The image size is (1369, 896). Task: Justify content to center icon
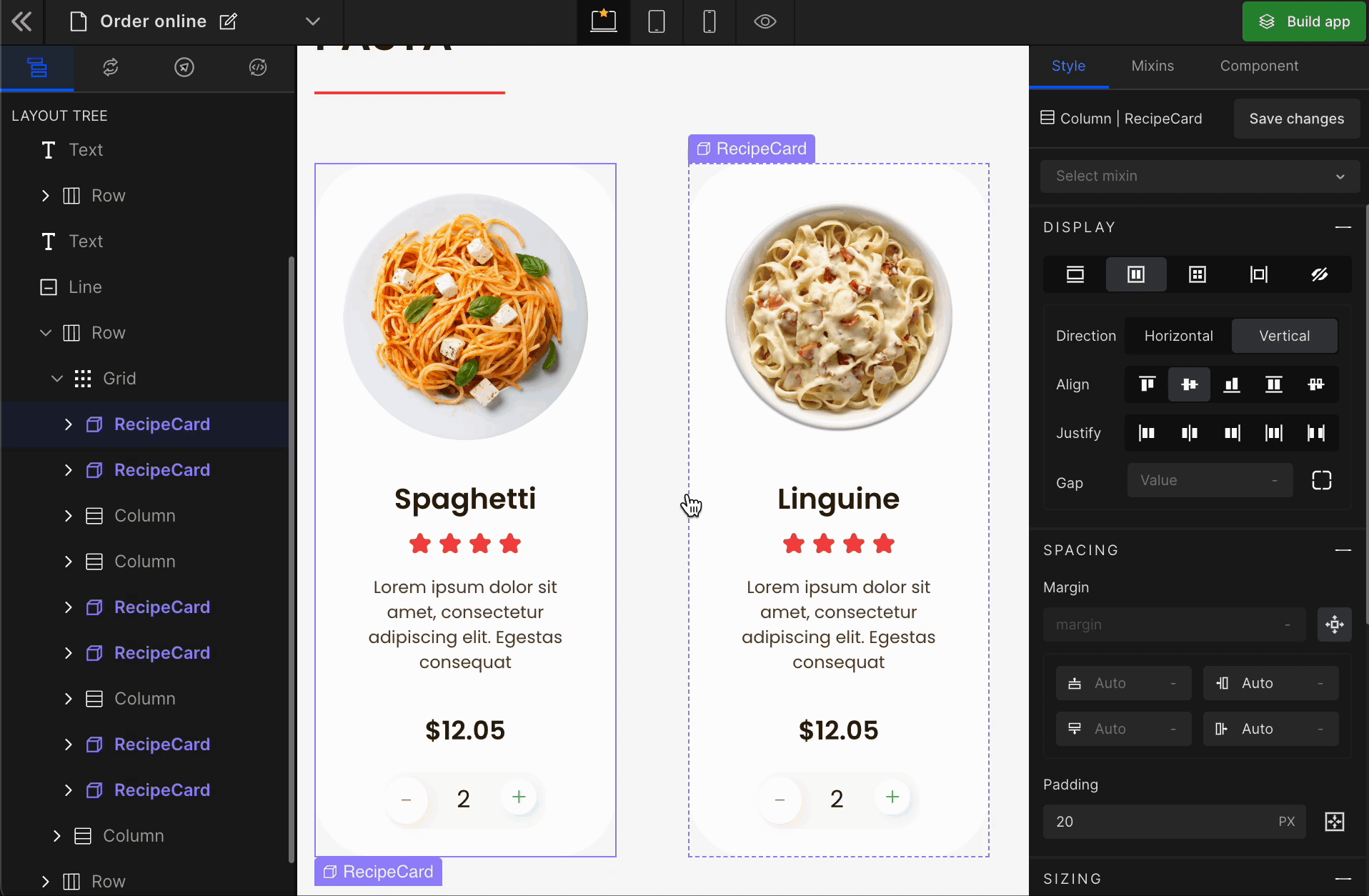coord(1190,433)
